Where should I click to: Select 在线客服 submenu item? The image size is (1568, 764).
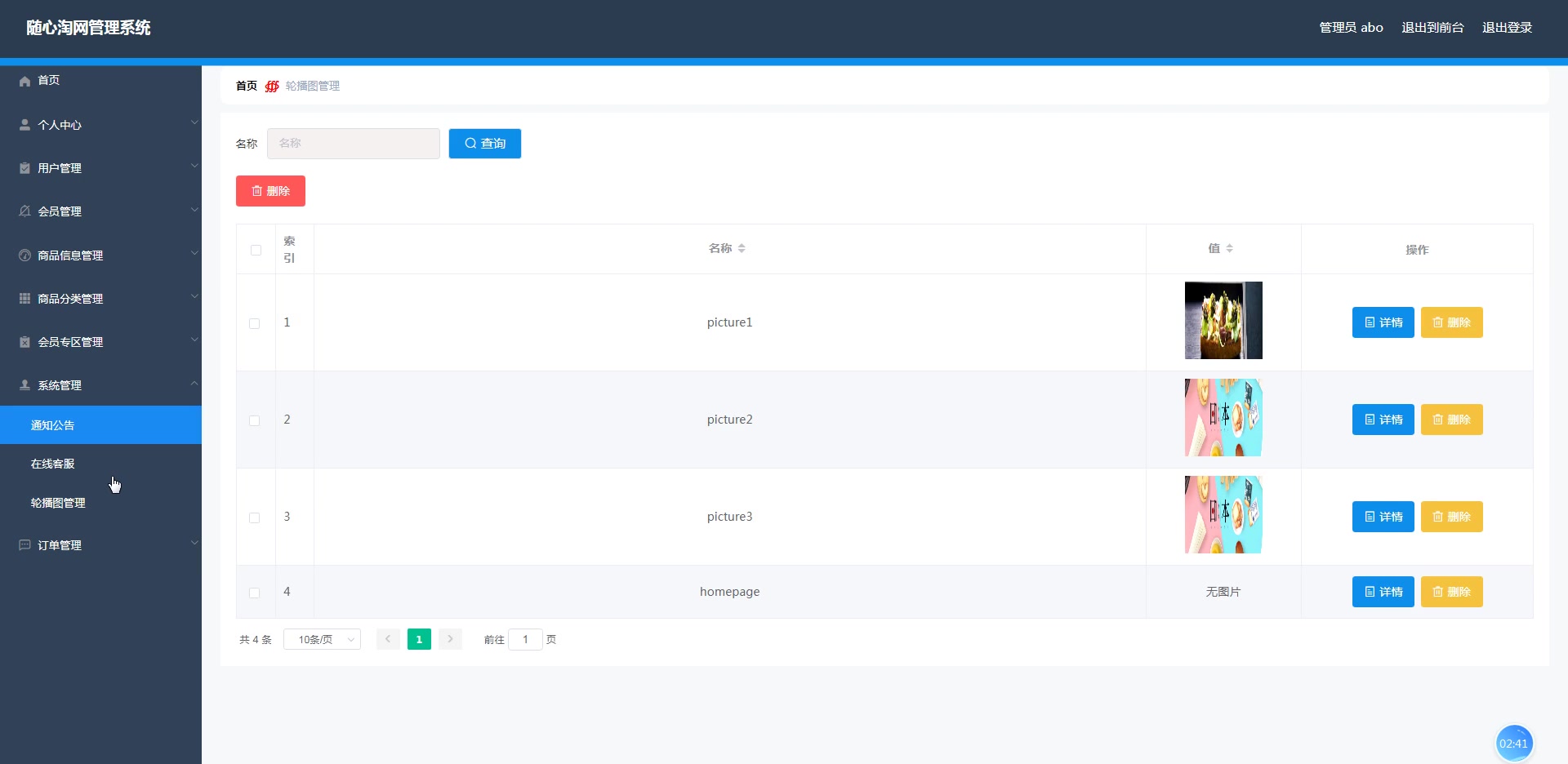click(100, 464)
